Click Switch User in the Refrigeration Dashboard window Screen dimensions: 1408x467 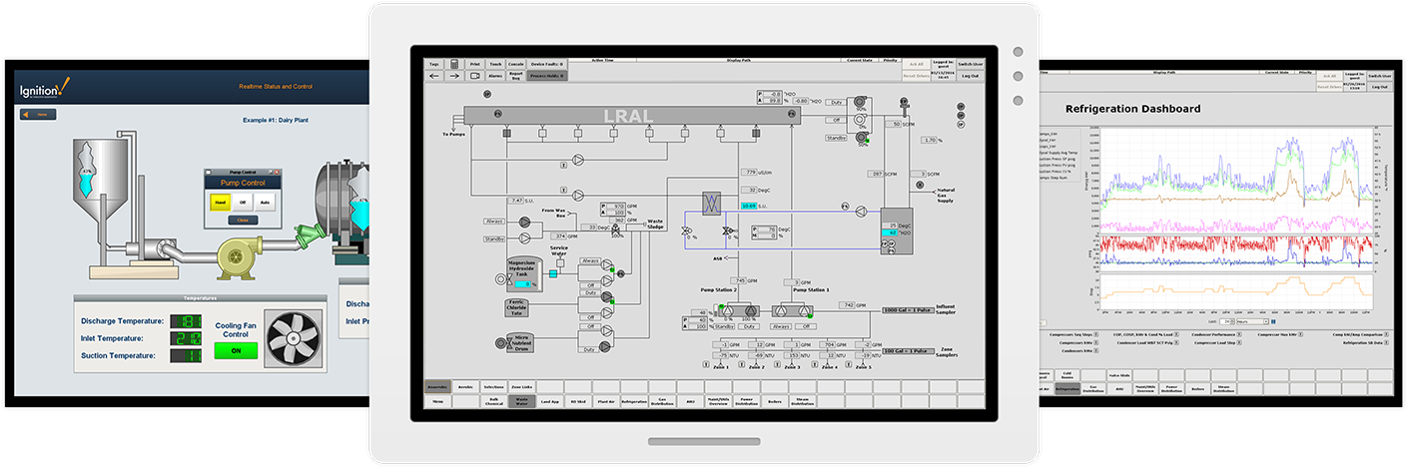[x=1379, y=75]
